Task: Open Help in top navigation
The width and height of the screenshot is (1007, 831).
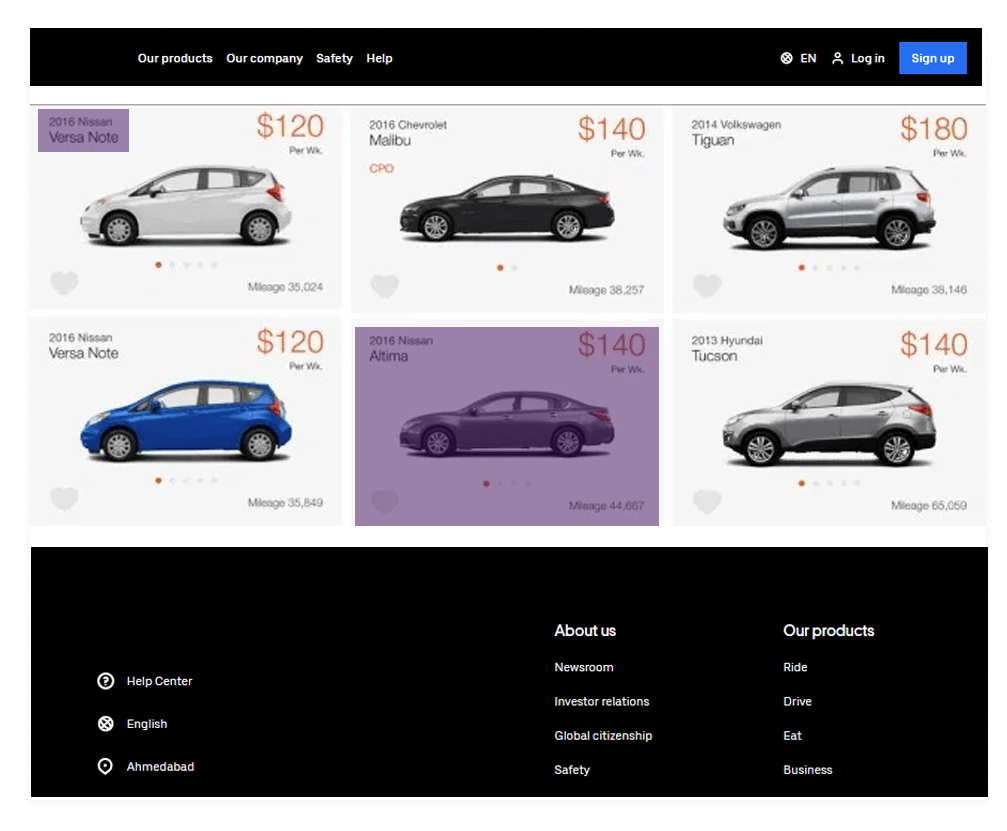Action: point(379,58)
